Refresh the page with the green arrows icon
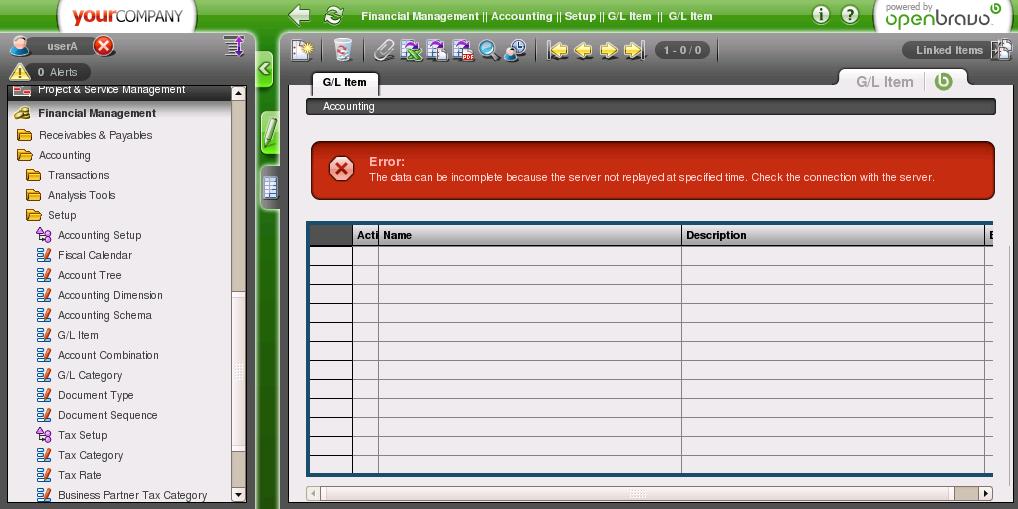Image resolution: width=1018 pixels, height=509 pixels. click(x=334, y=15)
